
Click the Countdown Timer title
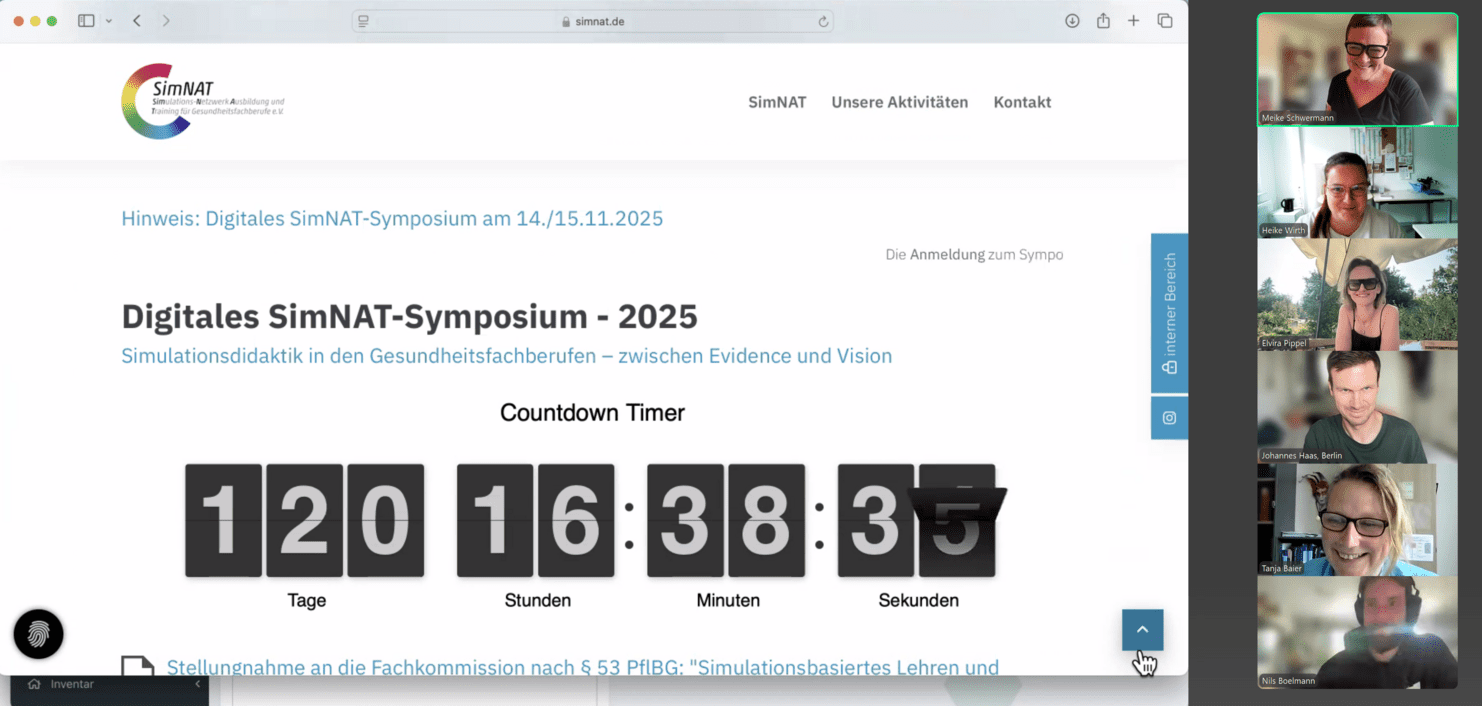pyautogui.click(x=592, y=412)
